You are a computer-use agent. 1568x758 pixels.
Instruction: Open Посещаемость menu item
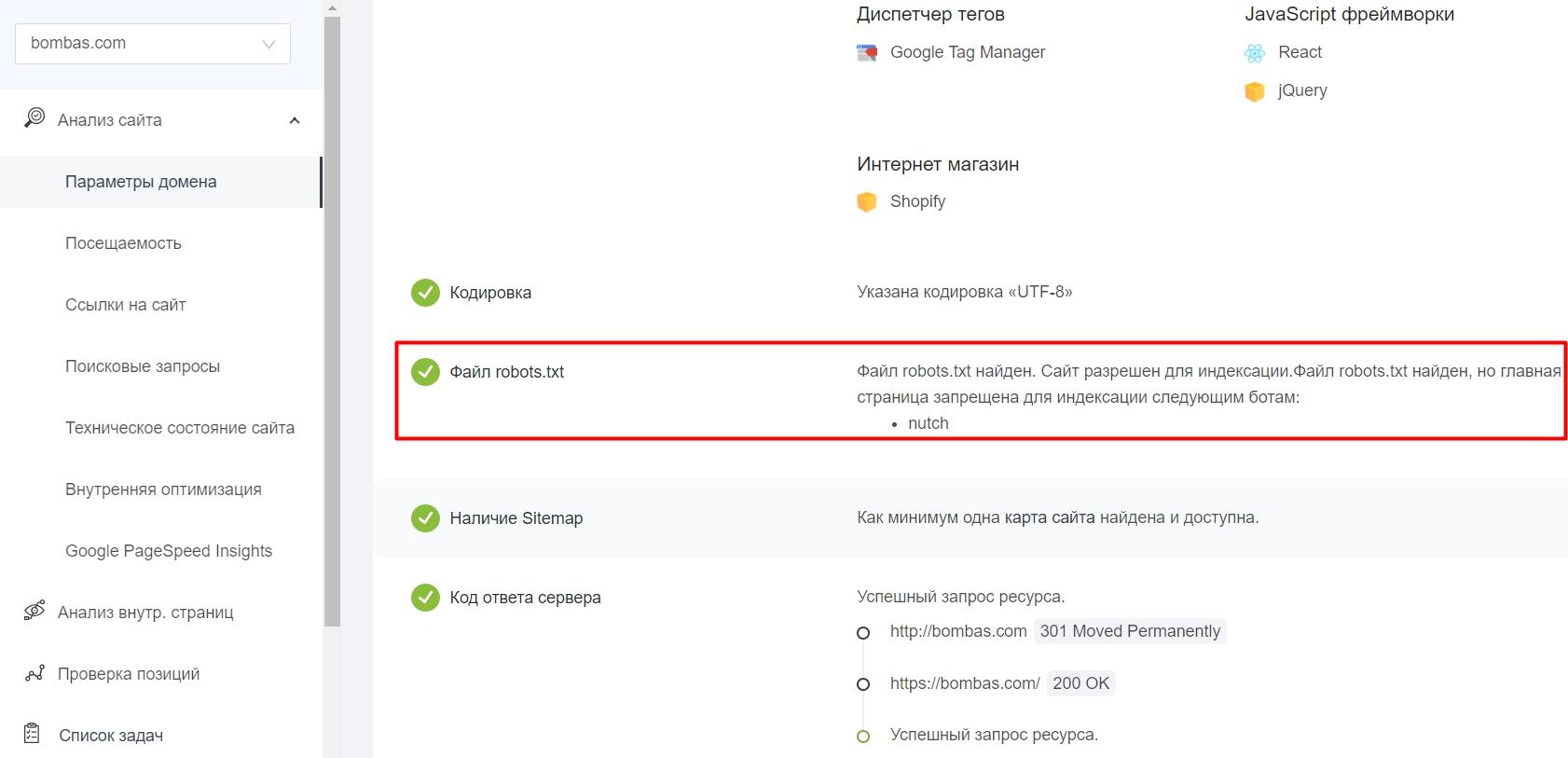[123, 243]
